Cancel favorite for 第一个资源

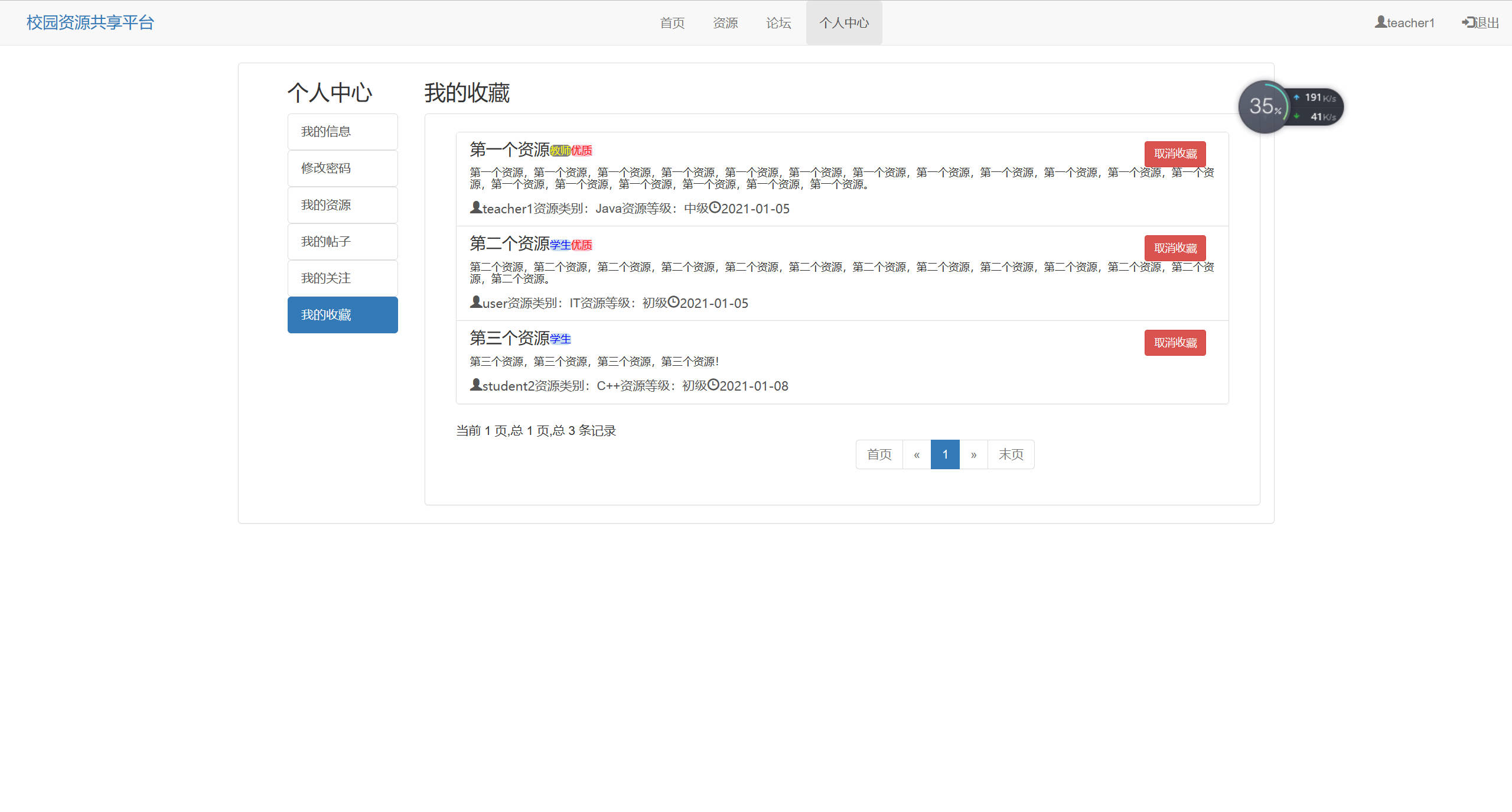click(1175, 154)
